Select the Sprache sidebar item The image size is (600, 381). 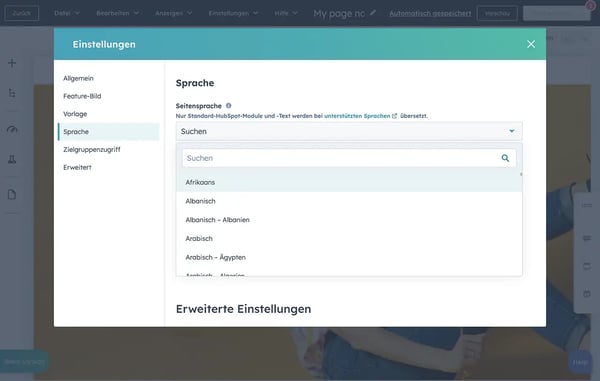click(x=109, y=132)
